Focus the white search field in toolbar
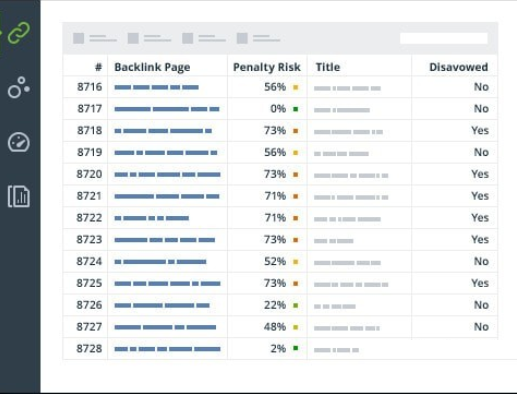 pos(444,38)
